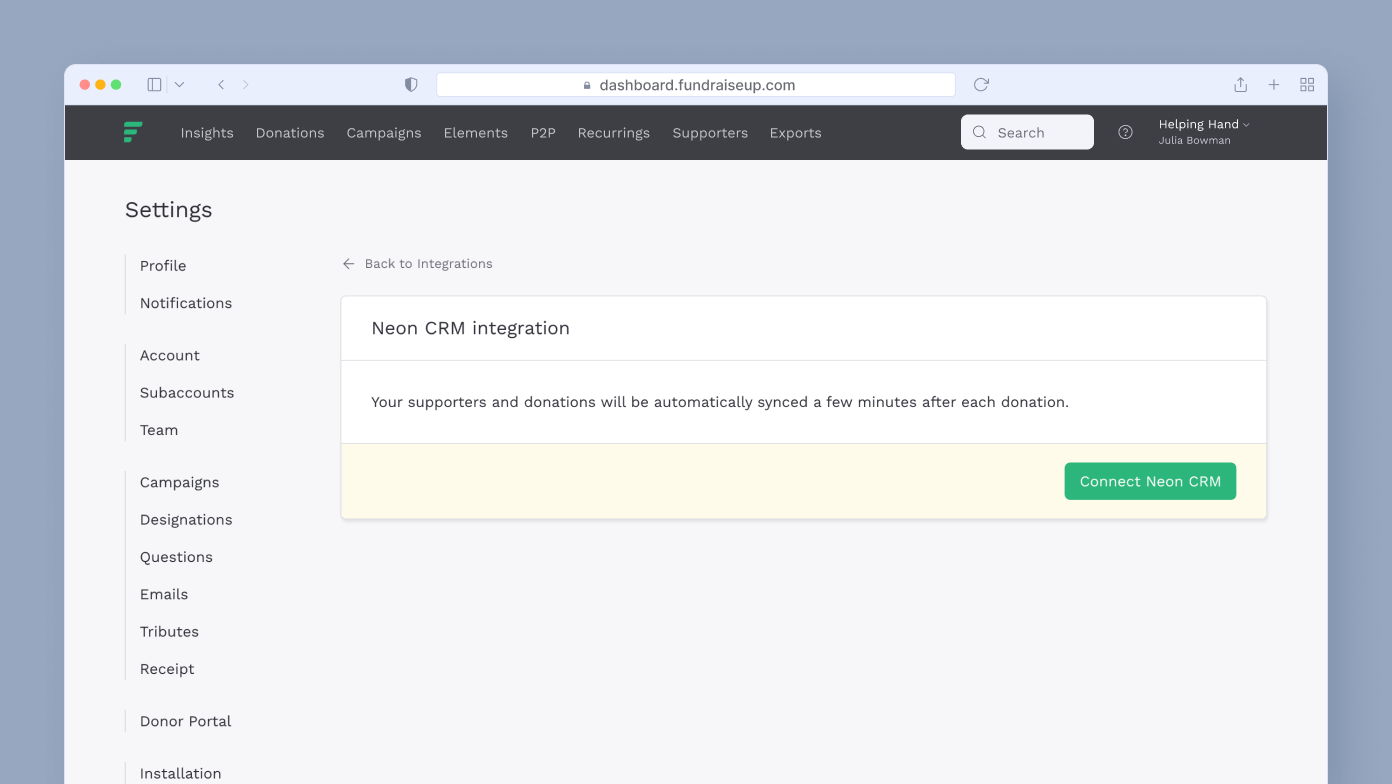Open the Safari share icon
The width and height of the screenshot is (1392, 784).
(x=1240, y=85)
